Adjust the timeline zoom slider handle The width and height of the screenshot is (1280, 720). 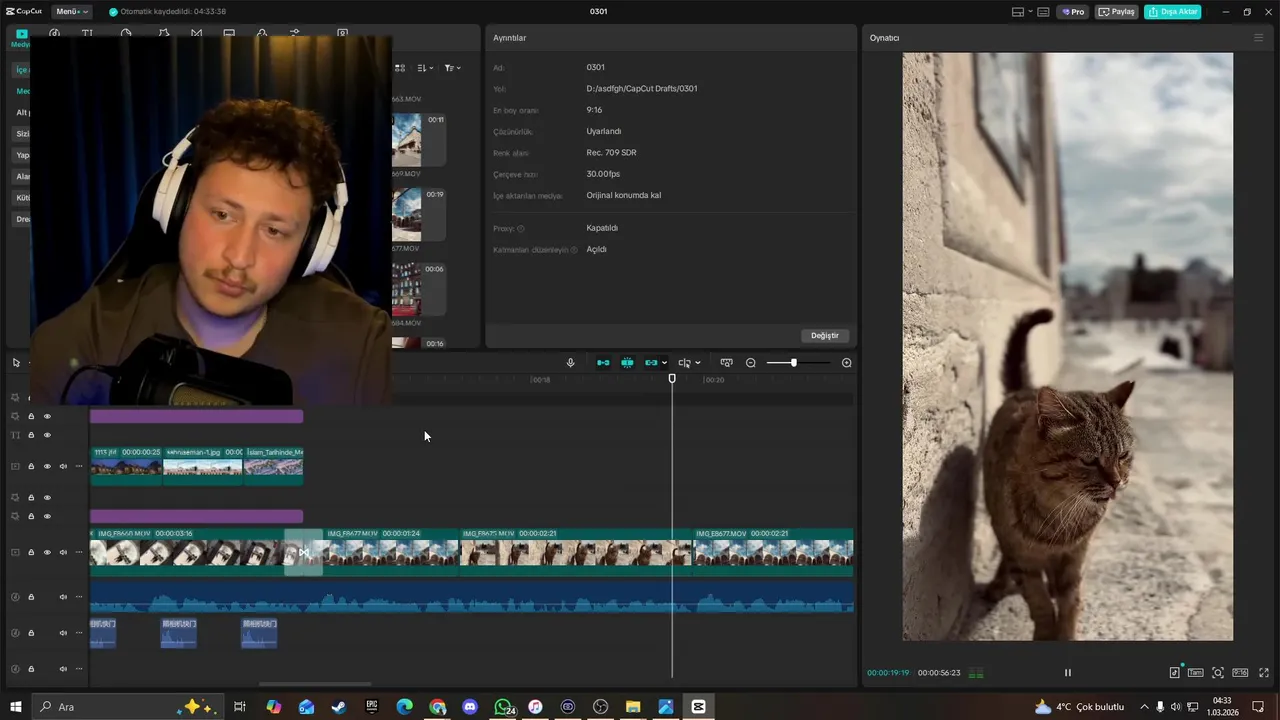pyautogui.click(x=794, y=363)
